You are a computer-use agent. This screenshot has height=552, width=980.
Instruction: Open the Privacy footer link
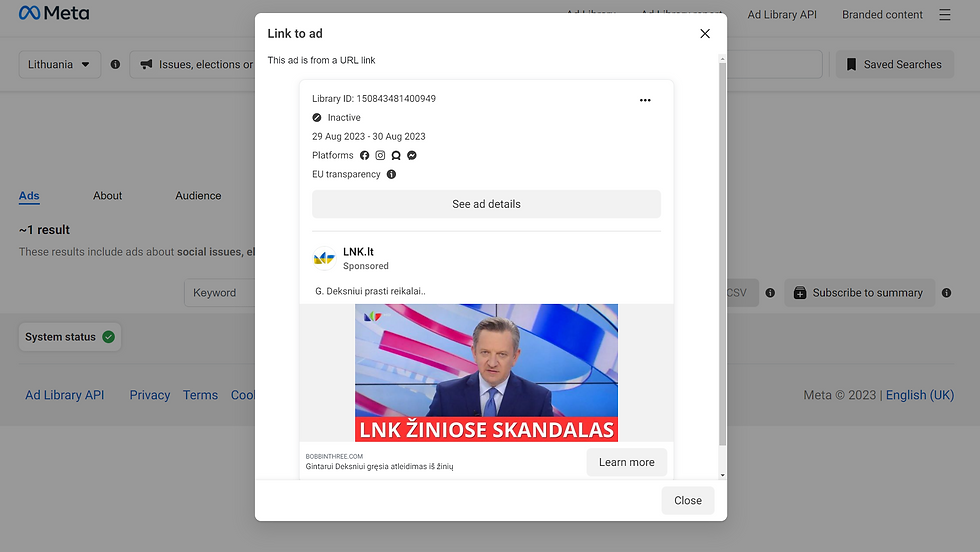[x=149, y=395]
